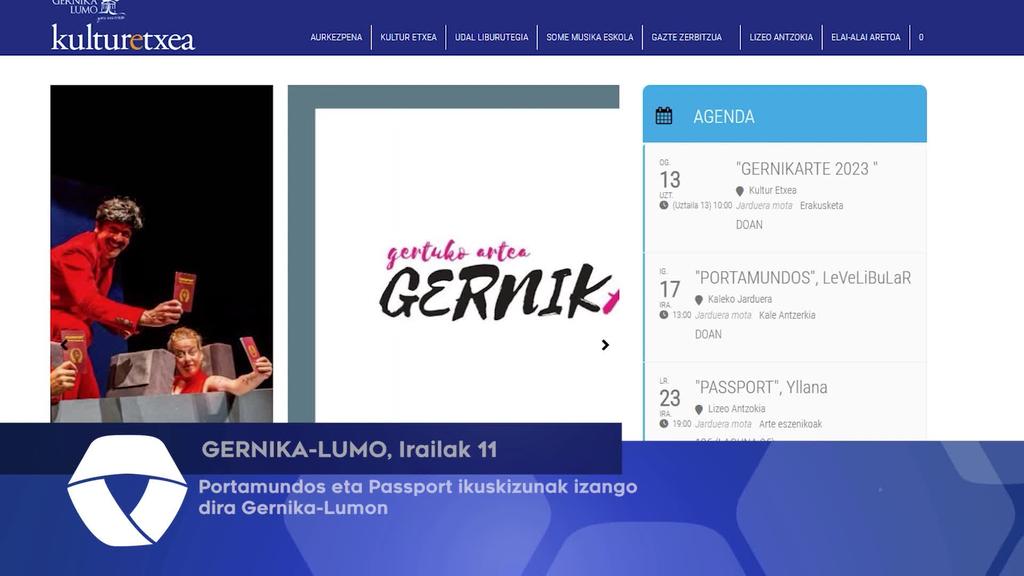Open the Kultur Etxea menu item

coord(408,37)
